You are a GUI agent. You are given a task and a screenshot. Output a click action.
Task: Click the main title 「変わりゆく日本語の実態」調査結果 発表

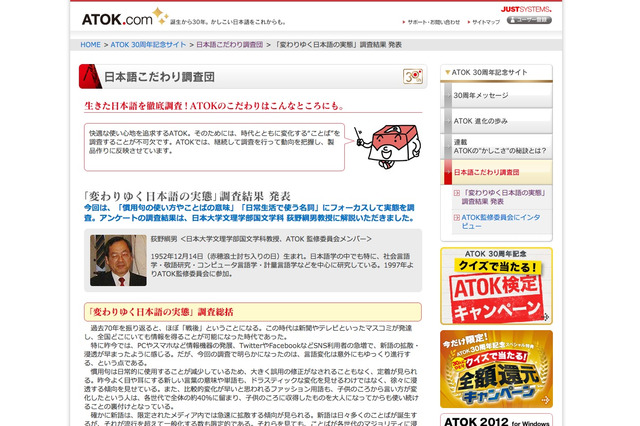click(x=187, y=196)
